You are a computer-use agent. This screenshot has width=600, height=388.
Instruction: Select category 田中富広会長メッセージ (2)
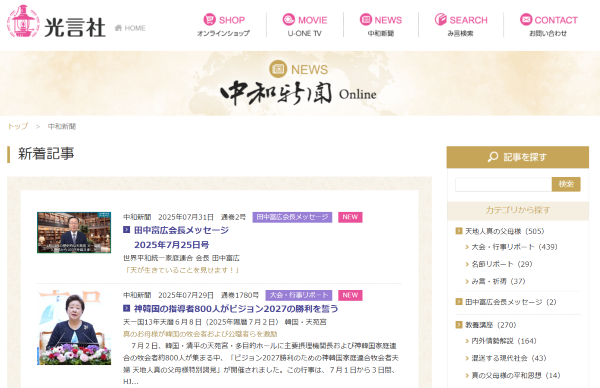tap(510, 302)
